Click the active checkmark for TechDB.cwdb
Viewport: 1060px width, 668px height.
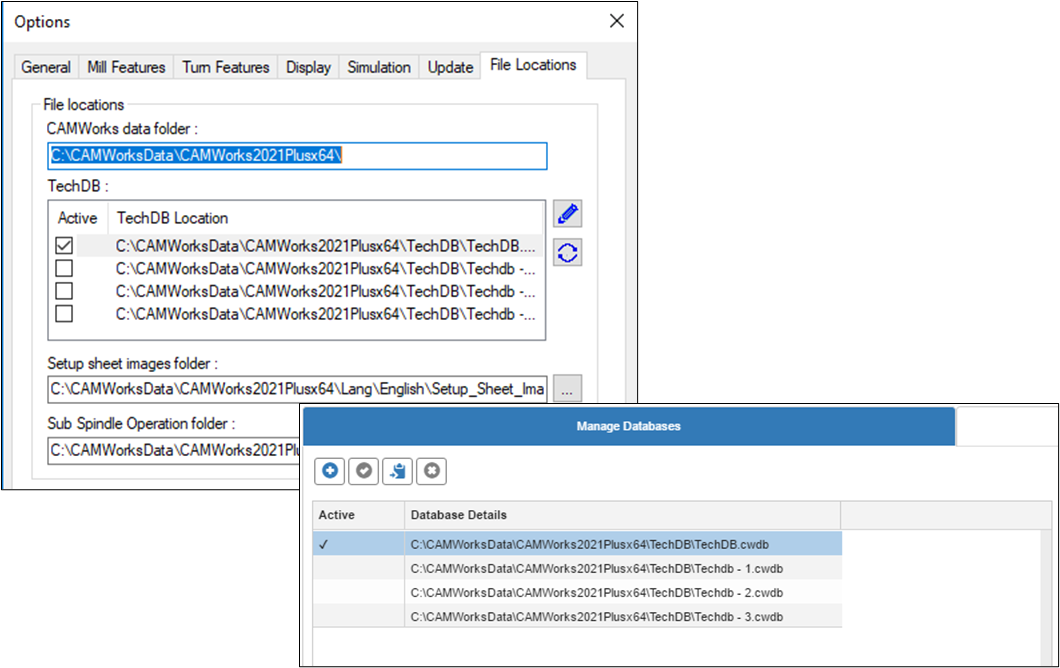pyautogui.click(x=324, y=544)
